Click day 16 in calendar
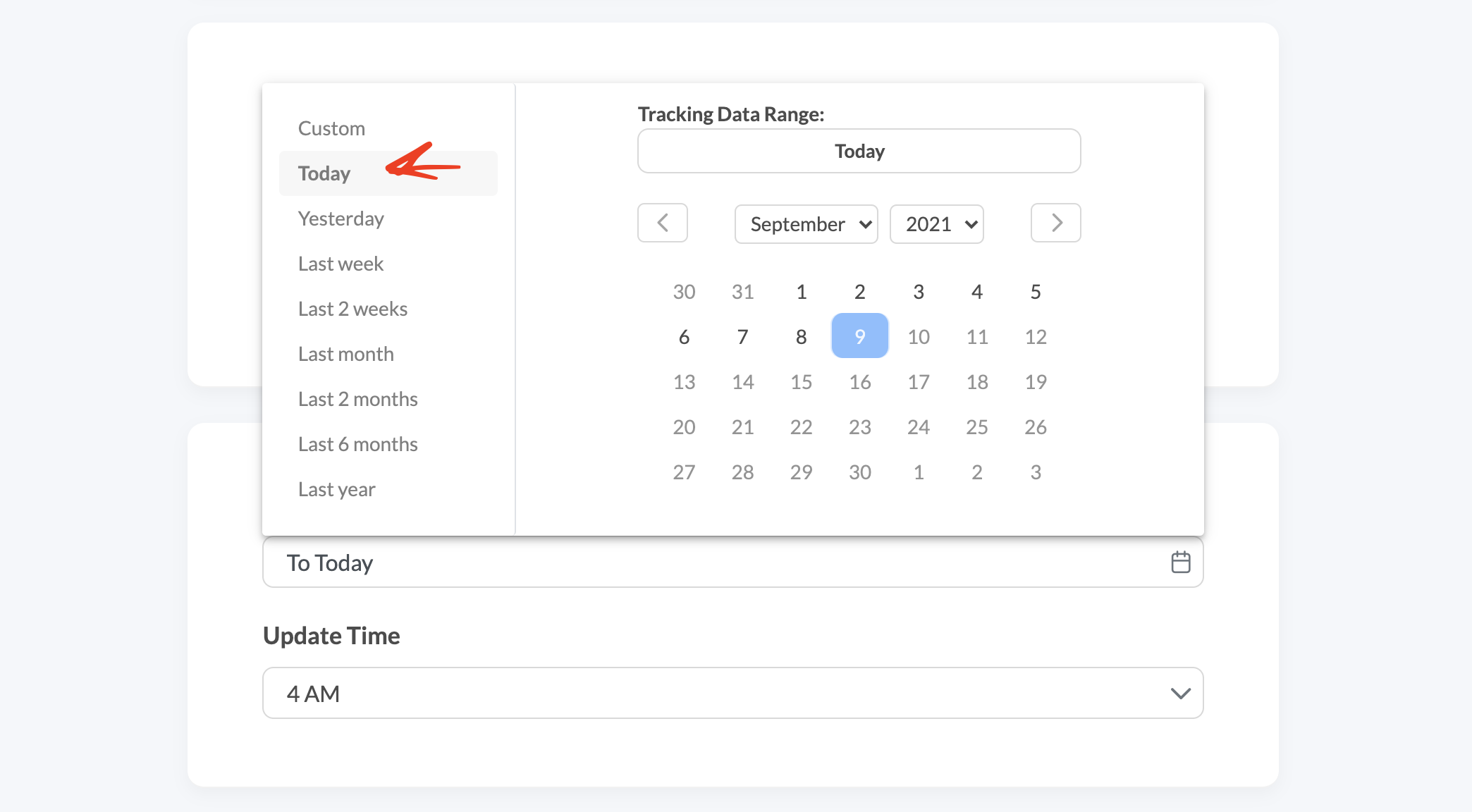Image resolution: width=1472 pixels, height=812 pixels. pos(860,381)
